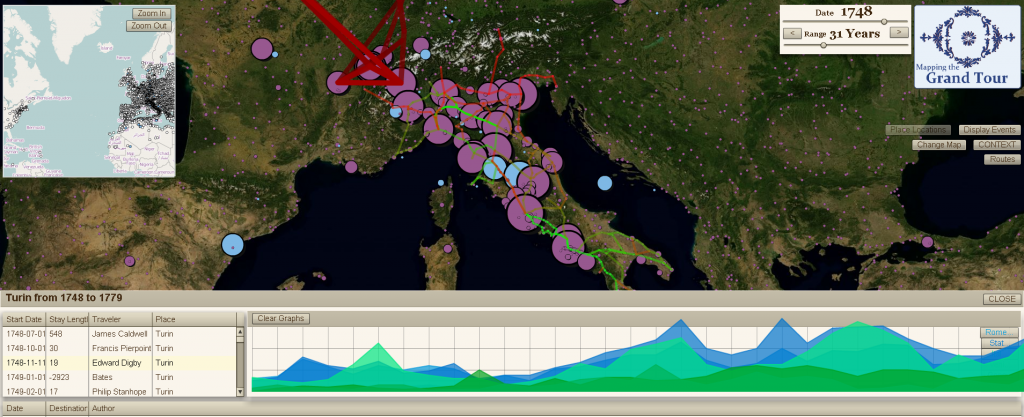Click the Zoom In map button
This screenshot has height=417, width=1024.
click(x=152, y=13)
